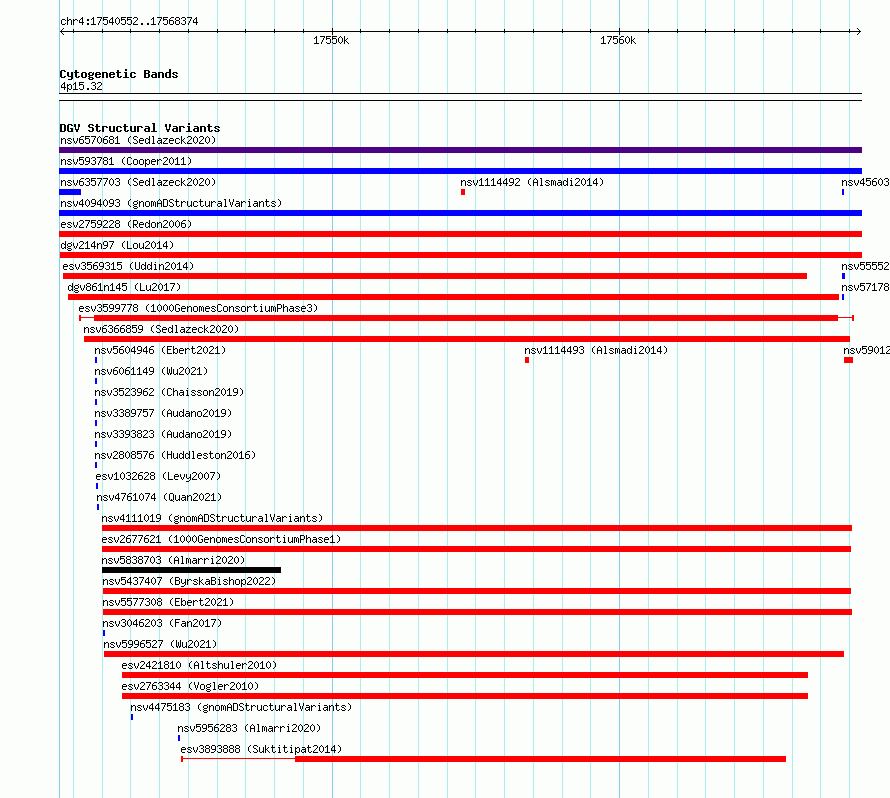The width and height of the screenshot is (890, 798).
Task: Click the left arrowhead on the ruler
Action: click(62, 31)
